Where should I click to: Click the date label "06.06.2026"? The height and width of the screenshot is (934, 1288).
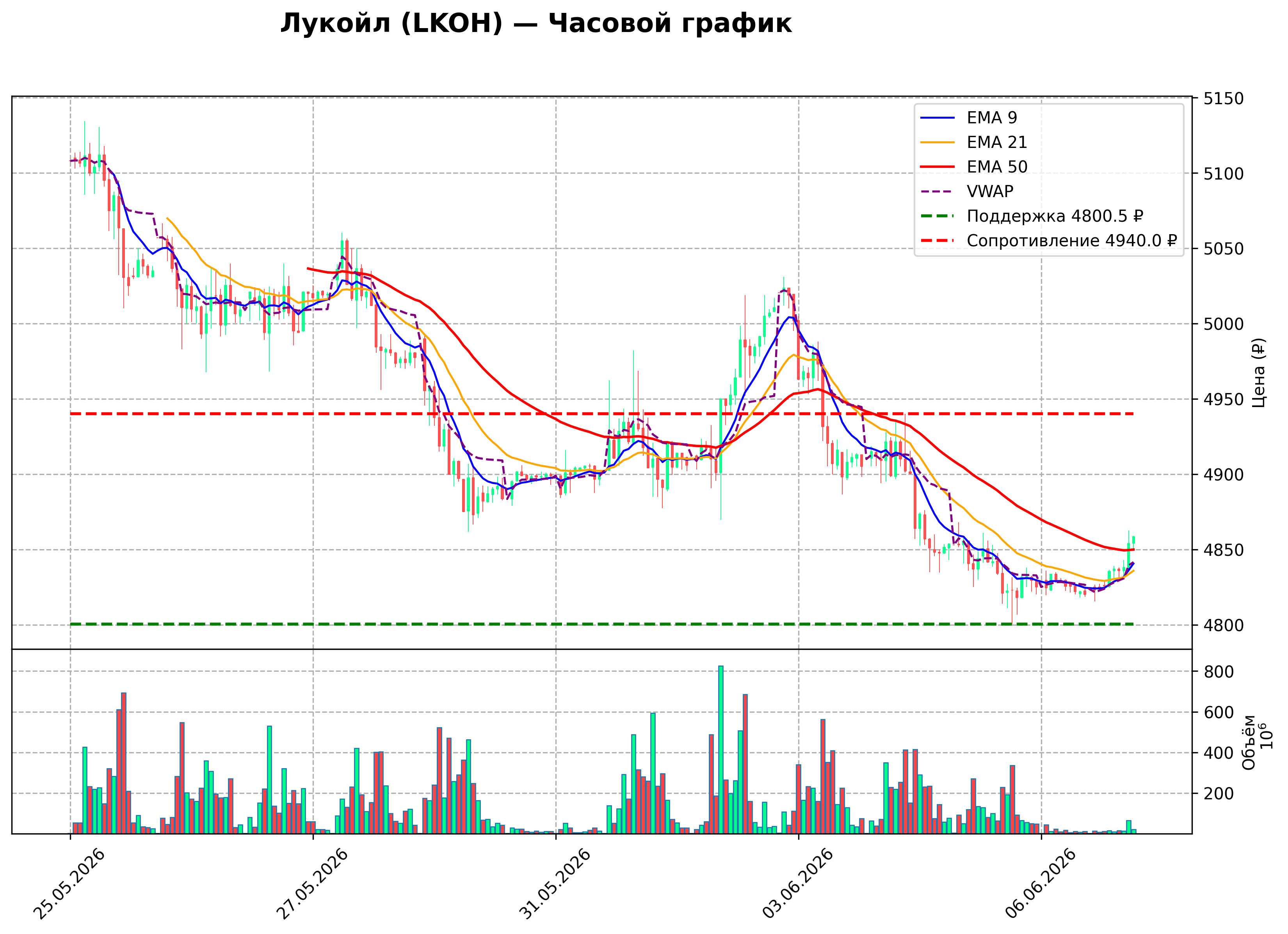click(1041, 884)
